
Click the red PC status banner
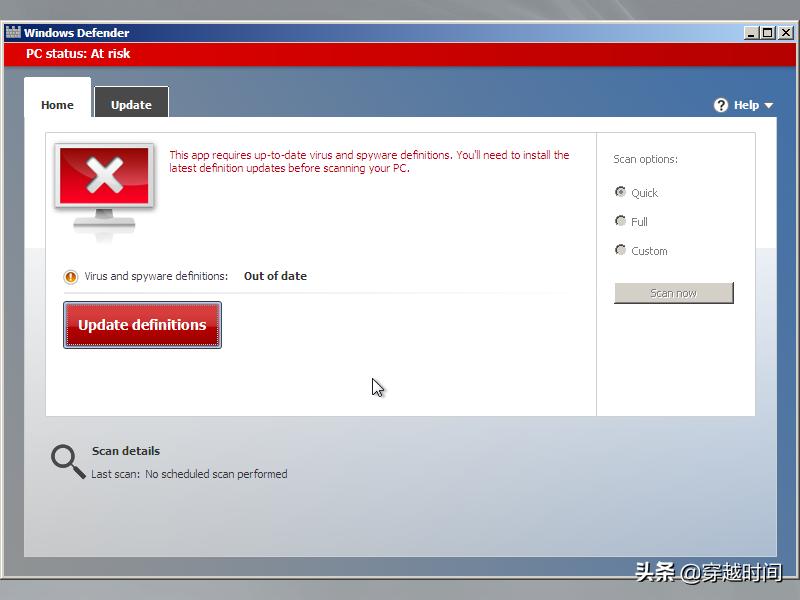[400, 54]
